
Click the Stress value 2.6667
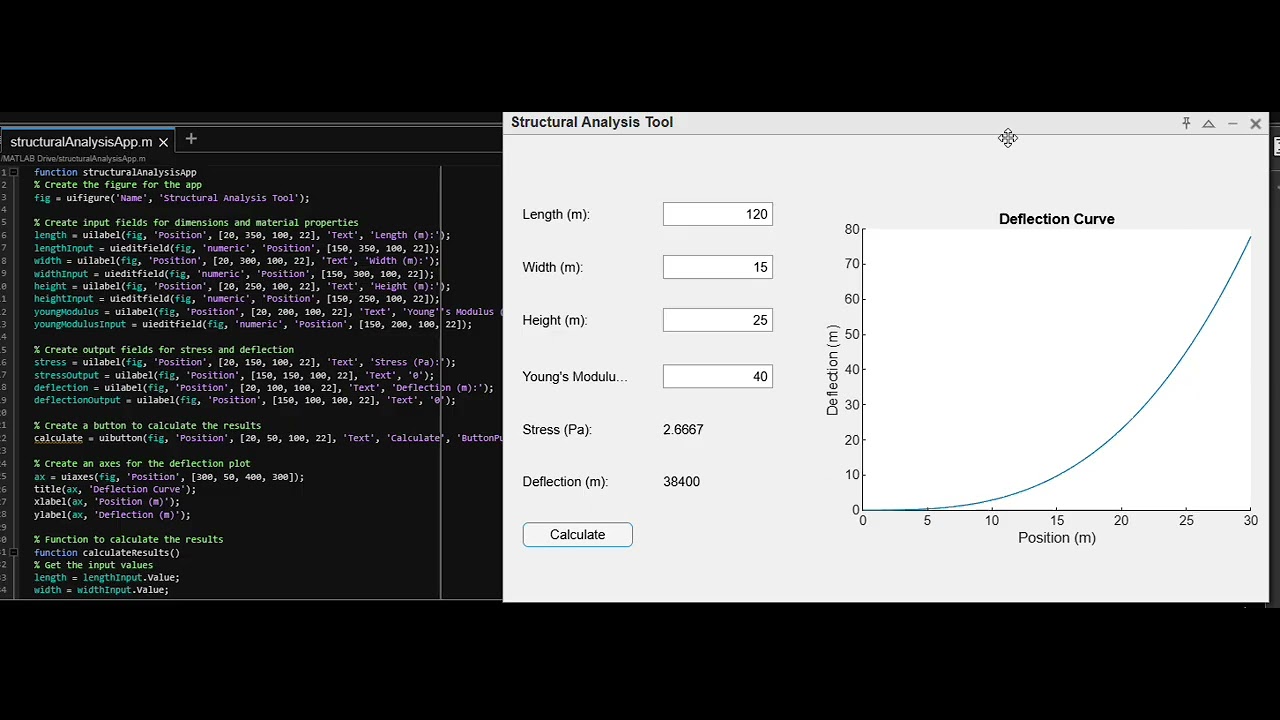[683, 429]
